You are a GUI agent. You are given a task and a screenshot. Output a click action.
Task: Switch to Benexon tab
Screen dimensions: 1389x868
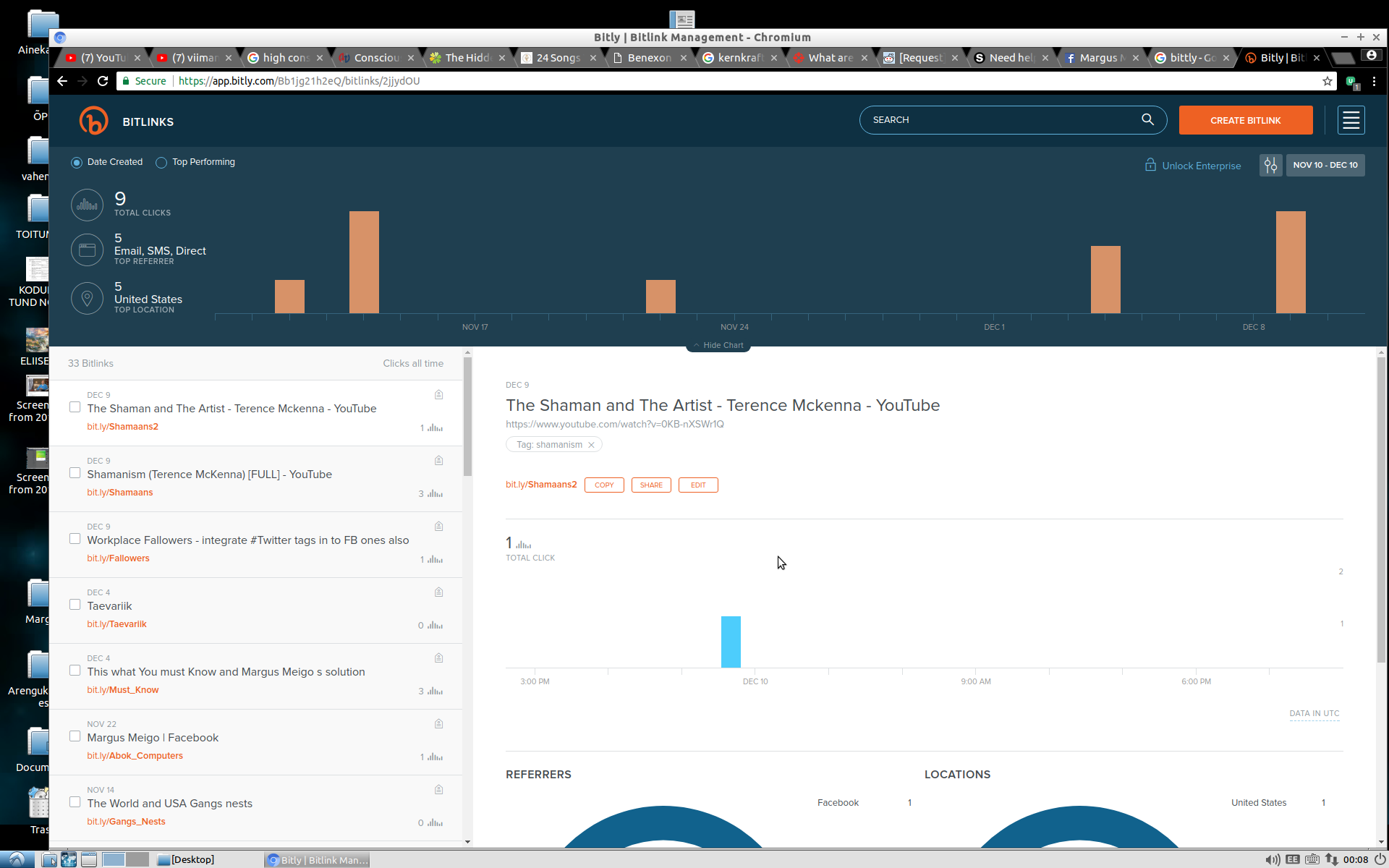click(x=649, y=58)
